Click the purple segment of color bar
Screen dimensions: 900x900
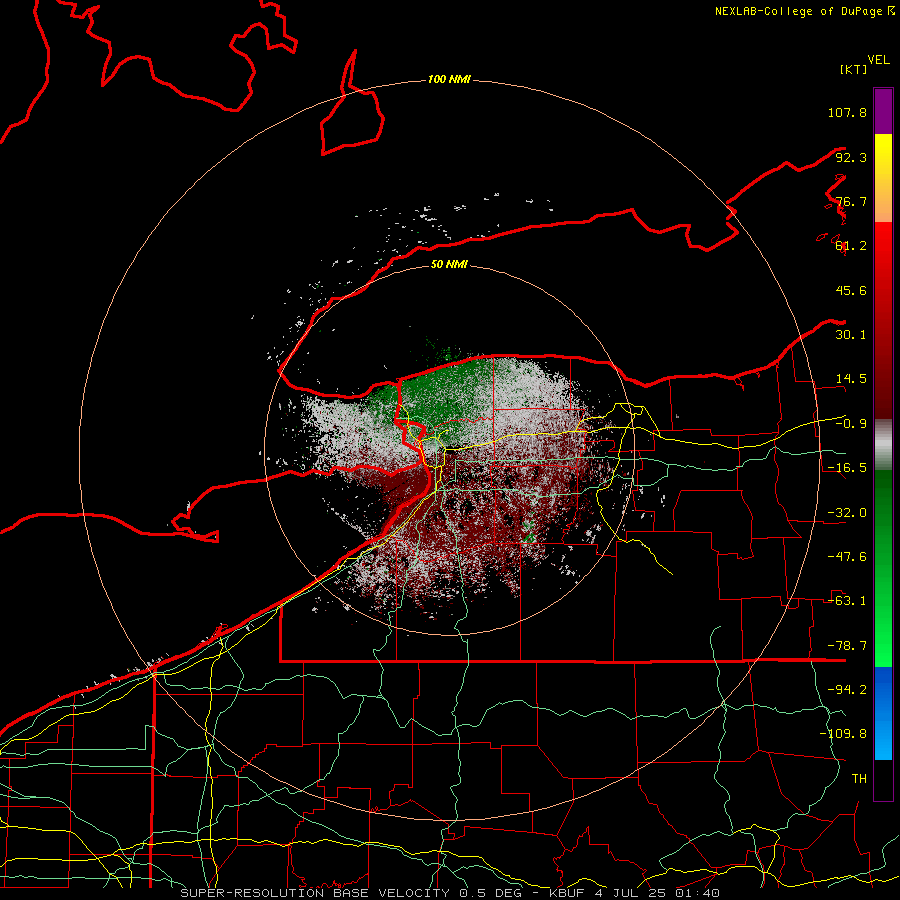pos(883,111)
